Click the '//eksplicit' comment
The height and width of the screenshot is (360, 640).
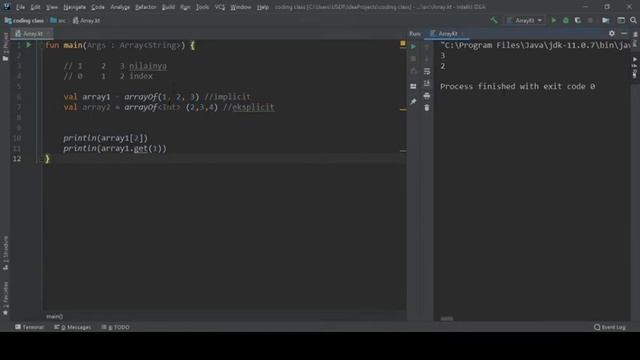249,107
